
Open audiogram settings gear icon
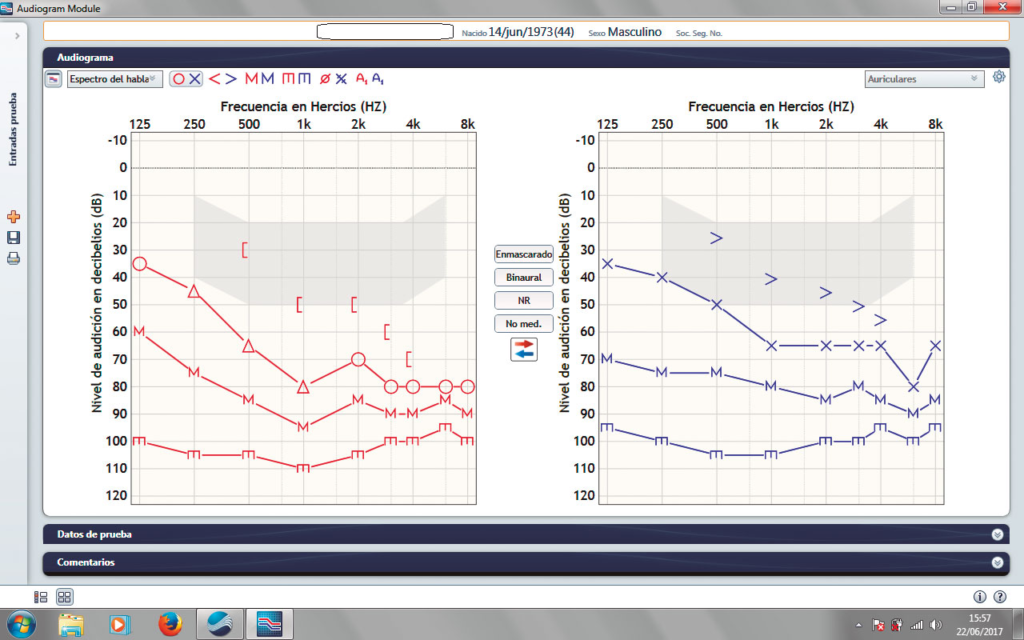[x=998, y=78]
